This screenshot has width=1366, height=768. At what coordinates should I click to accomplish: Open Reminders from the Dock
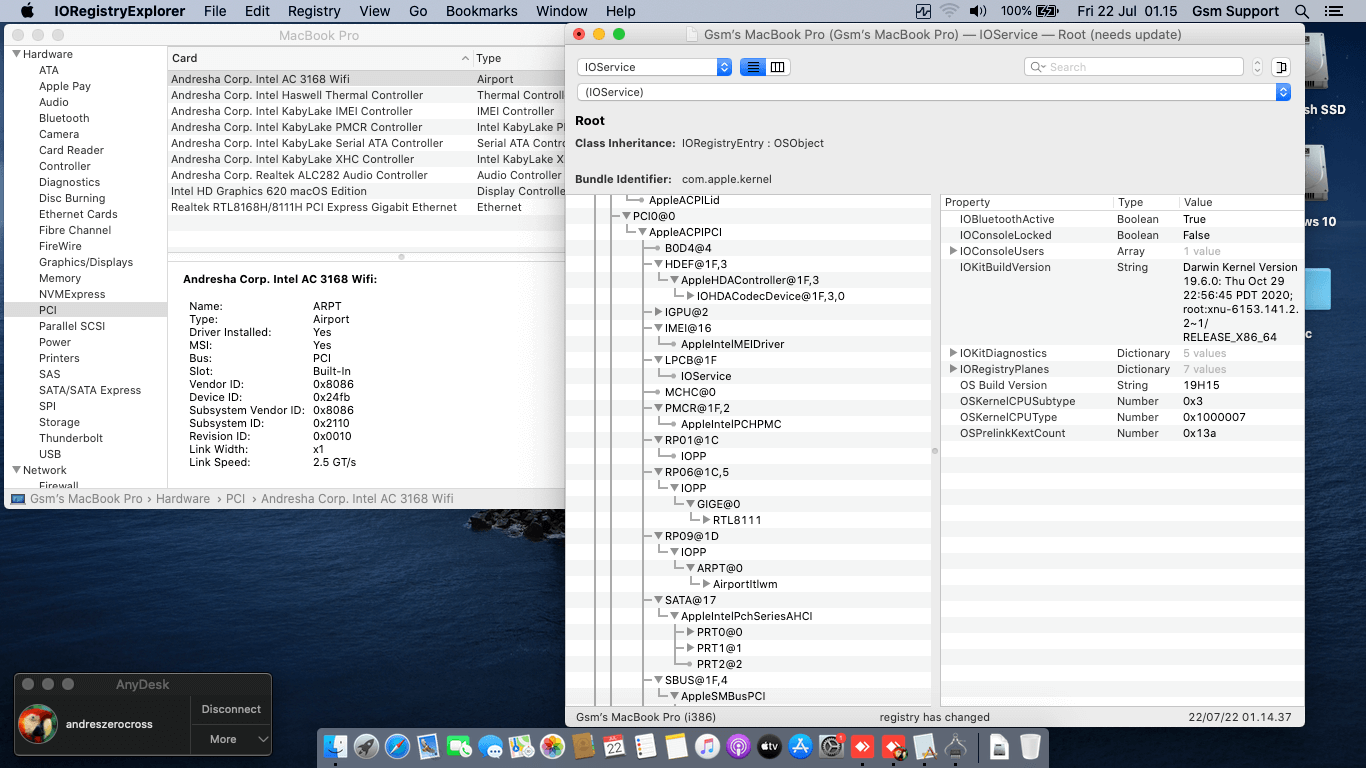click(x=645, y=746)
